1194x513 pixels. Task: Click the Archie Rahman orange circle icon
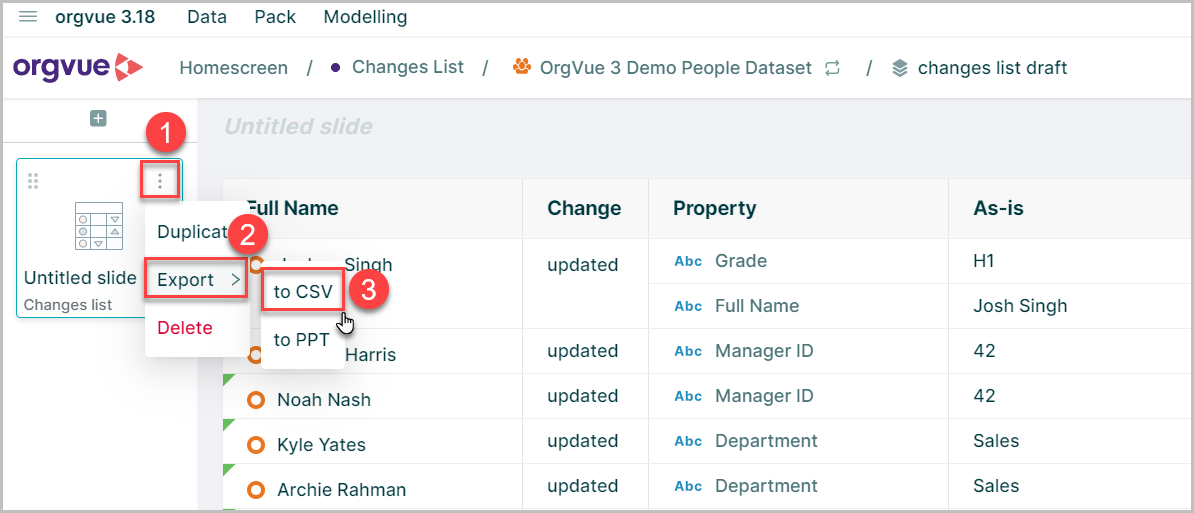(257, 490)
